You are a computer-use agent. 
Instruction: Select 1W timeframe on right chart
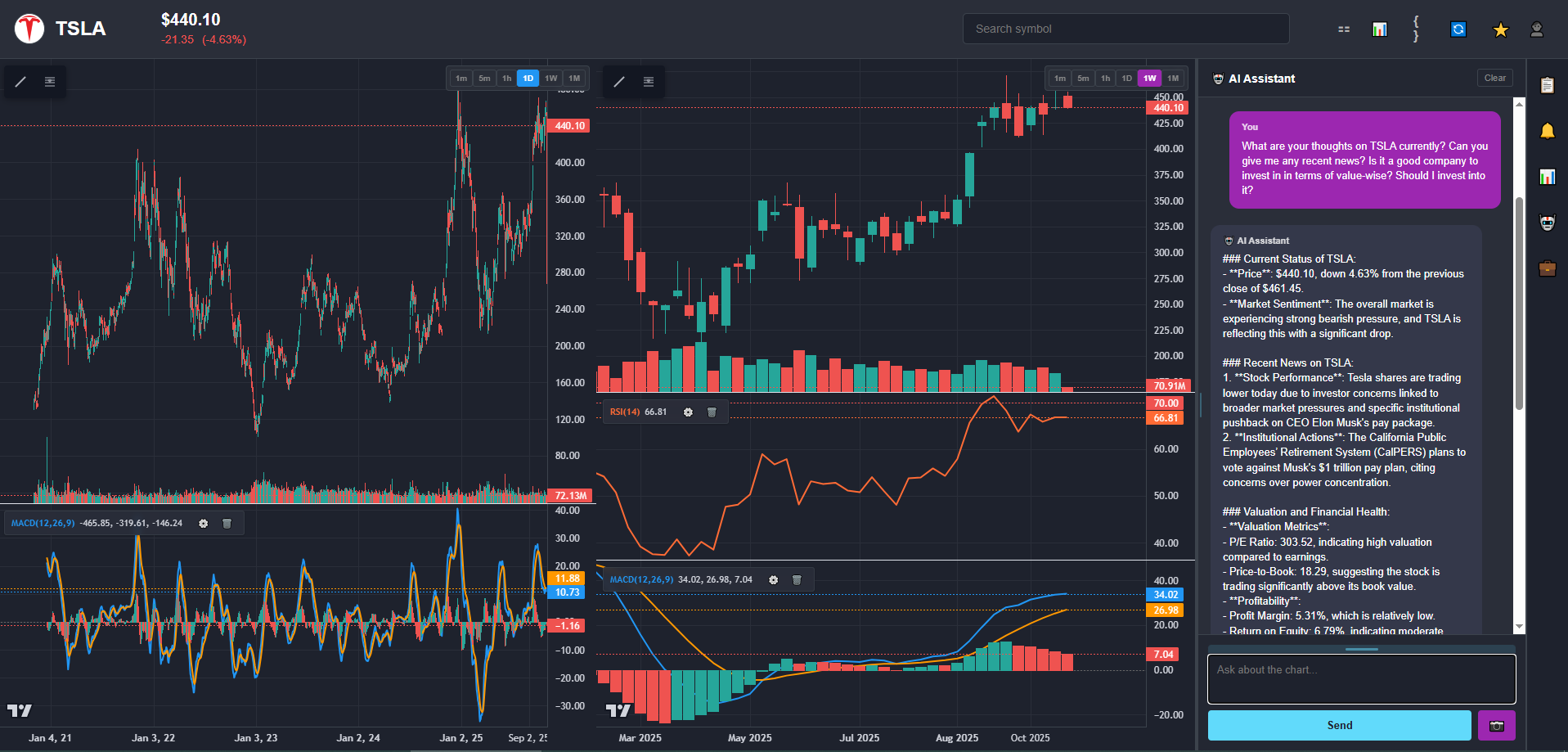[x=1150, y=79]
